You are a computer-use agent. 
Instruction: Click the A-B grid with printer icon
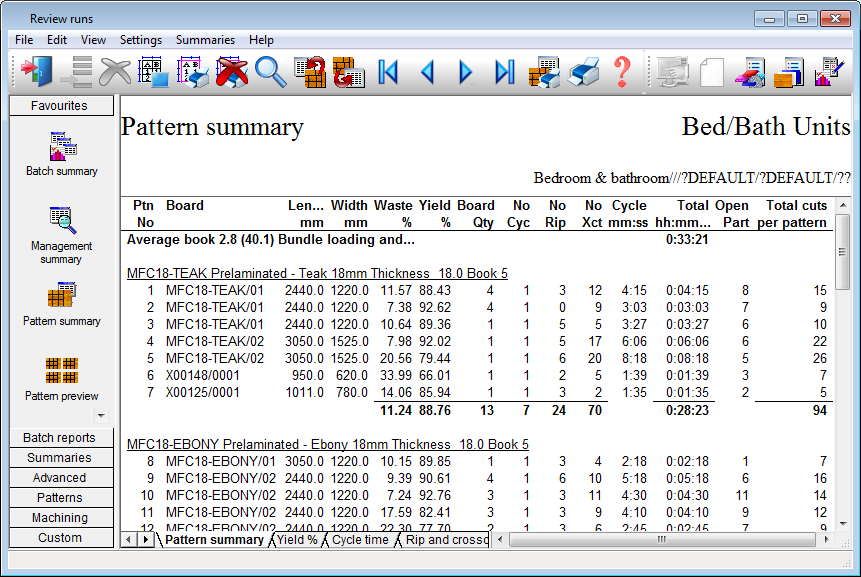coord(193,72)
